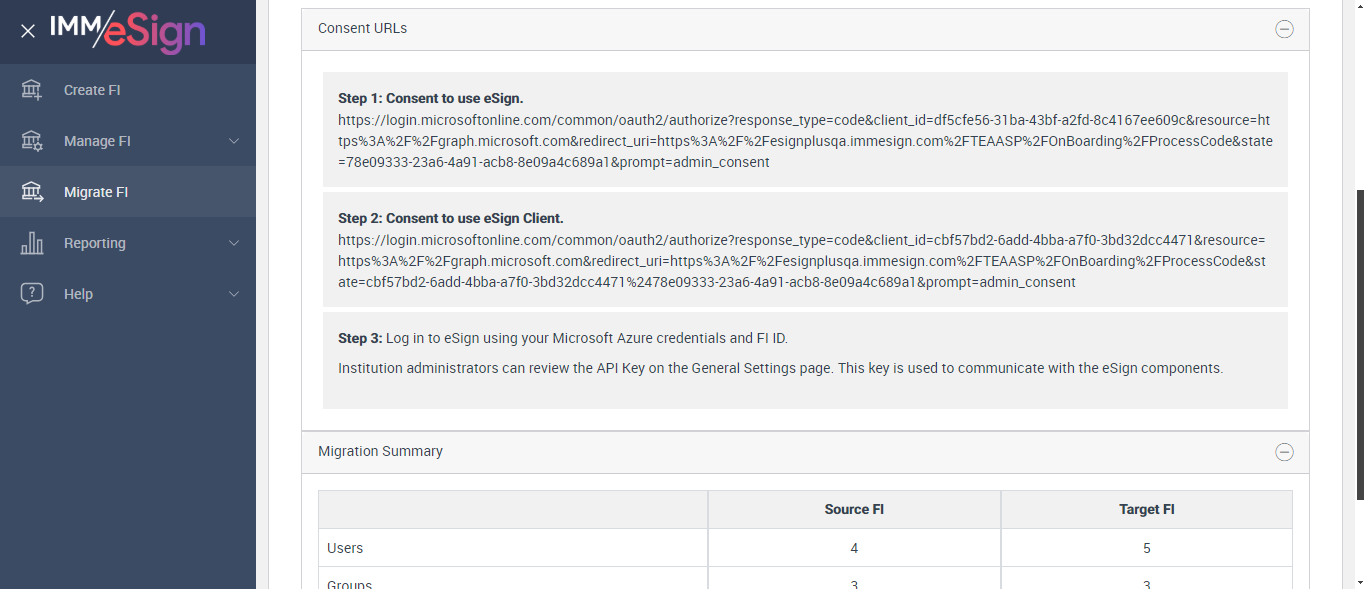Click the Target FI column header
This screenshot has width=1366, height=589.
[x=1146, y=509]
